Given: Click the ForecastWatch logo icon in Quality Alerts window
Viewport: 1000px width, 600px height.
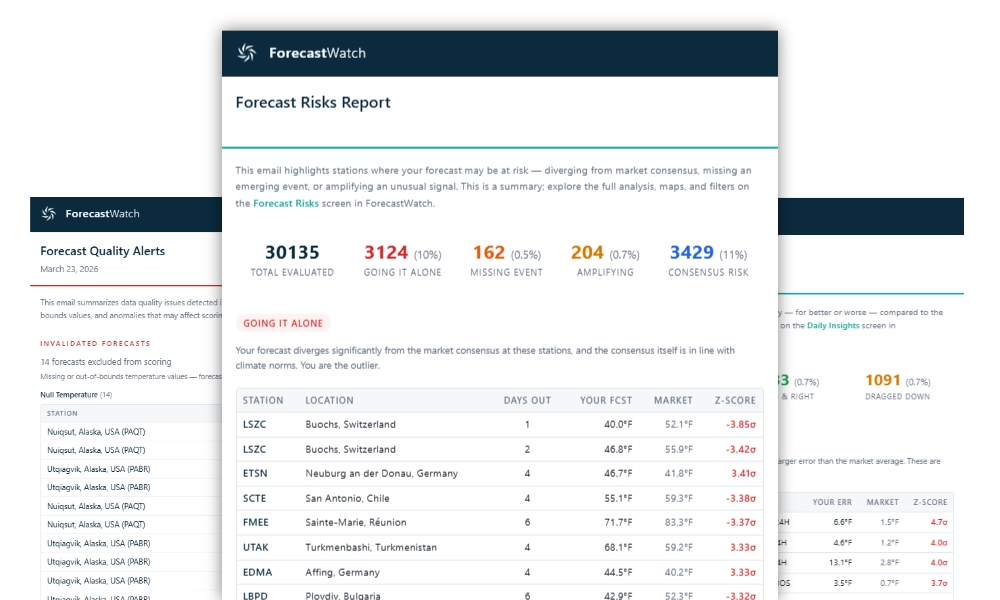Looking at the screenshot, I should click(48, 214).
